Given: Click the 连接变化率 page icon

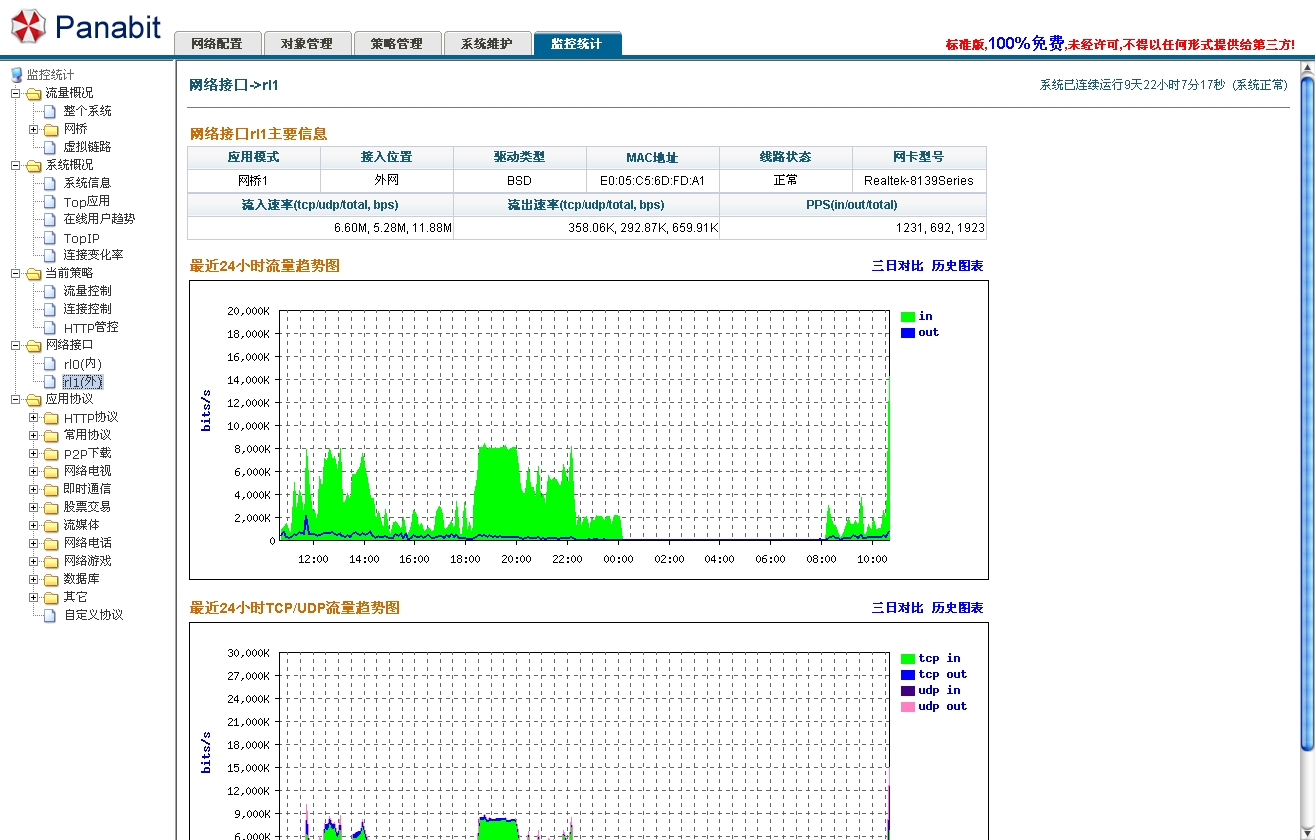Looking at the screenshot, I should pos(50,255).
